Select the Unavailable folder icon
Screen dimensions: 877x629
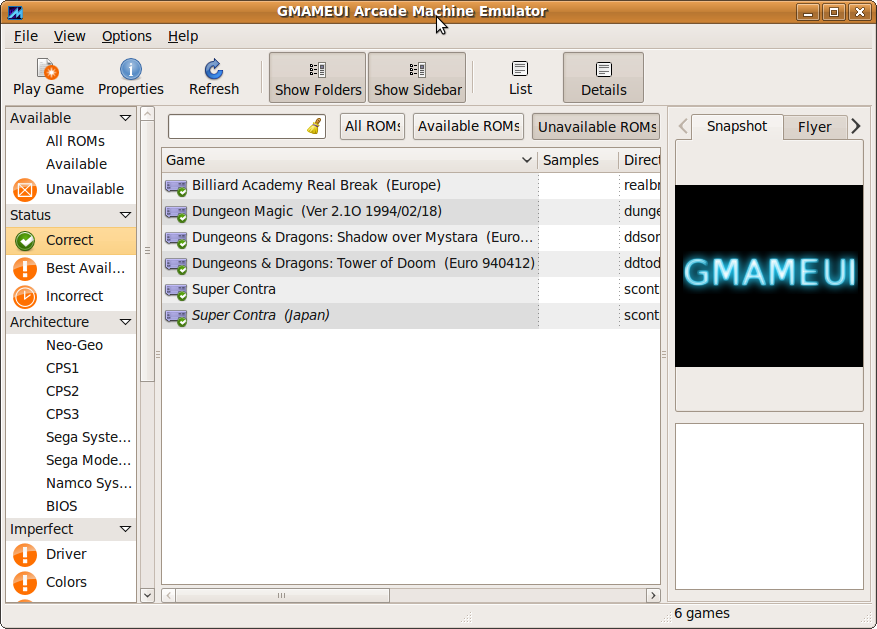(25, 190)
